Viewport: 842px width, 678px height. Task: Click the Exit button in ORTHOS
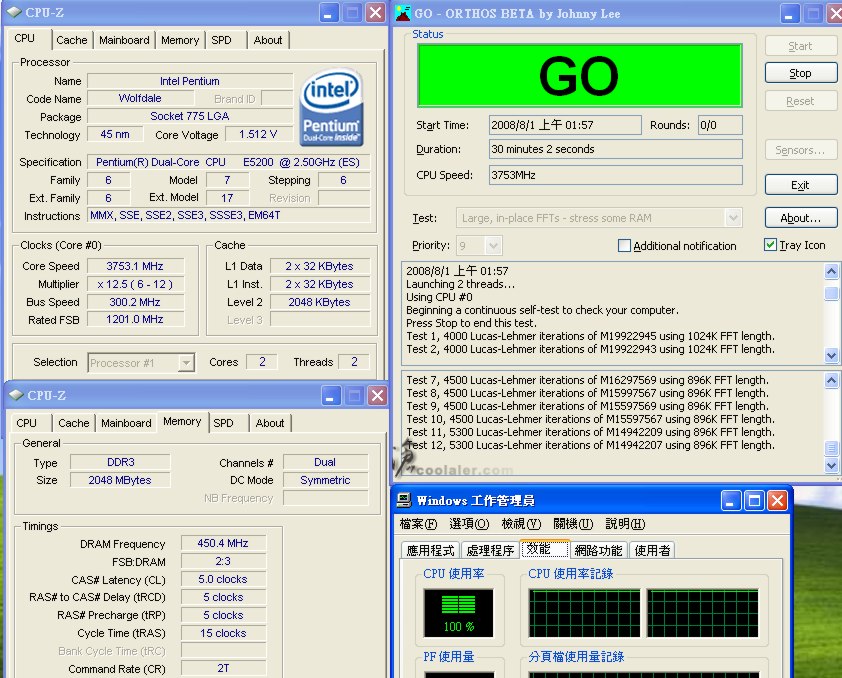tap(800, 185)
